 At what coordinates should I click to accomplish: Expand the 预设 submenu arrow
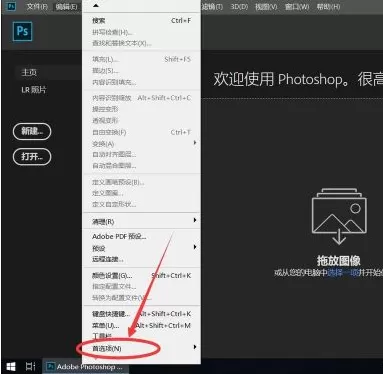(x=195, y=247)
